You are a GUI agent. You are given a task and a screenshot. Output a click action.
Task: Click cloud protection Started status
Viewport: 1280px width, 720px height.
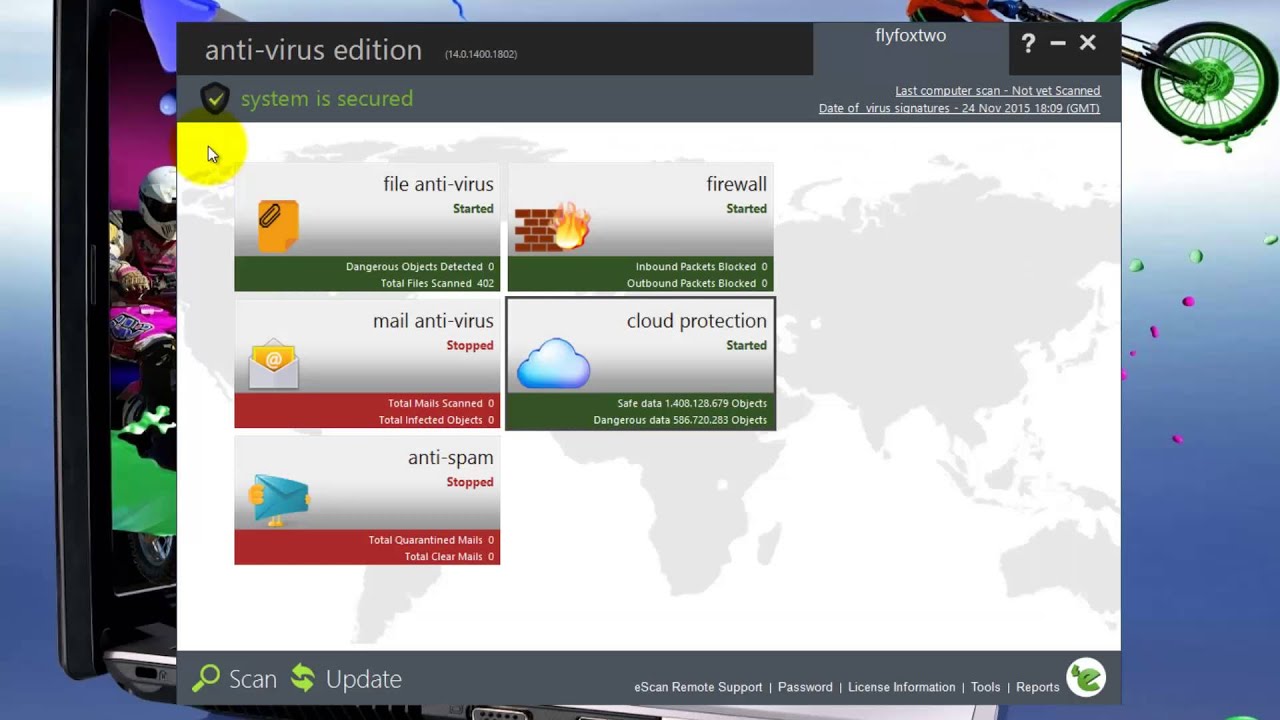pyautogui.click(x=747, y=346)
